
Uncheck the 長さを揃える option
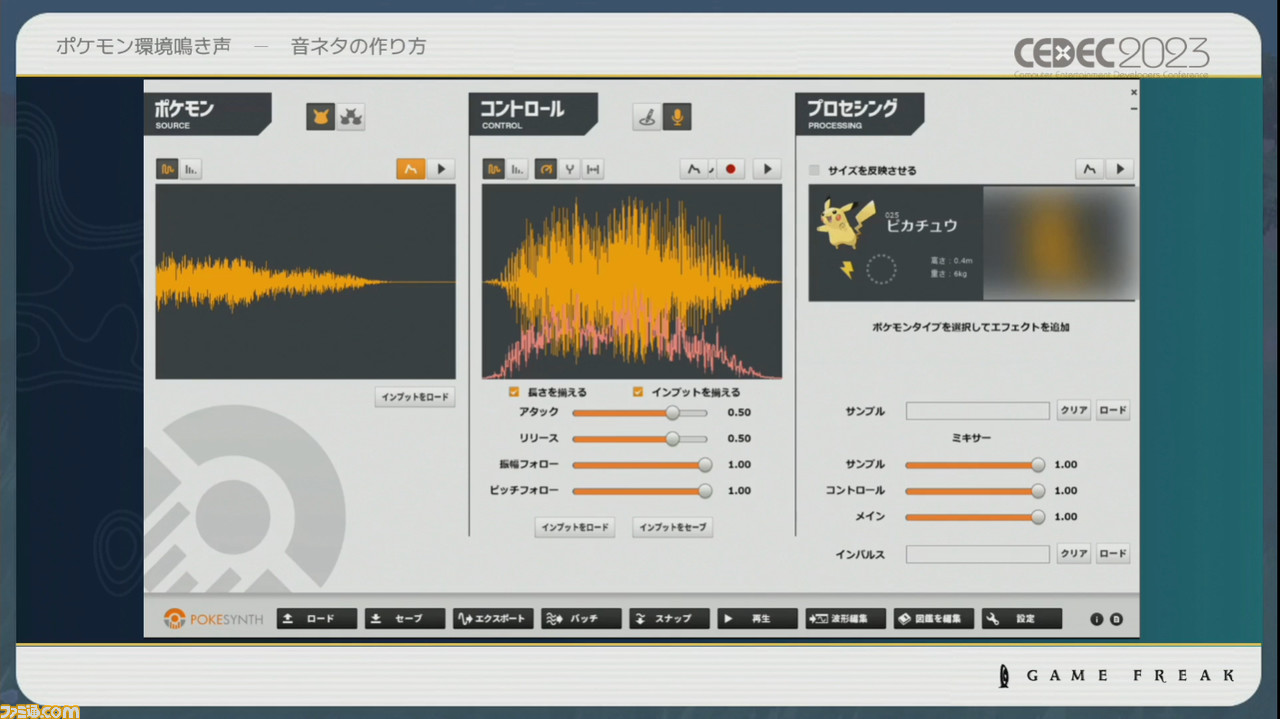[513, 392]
